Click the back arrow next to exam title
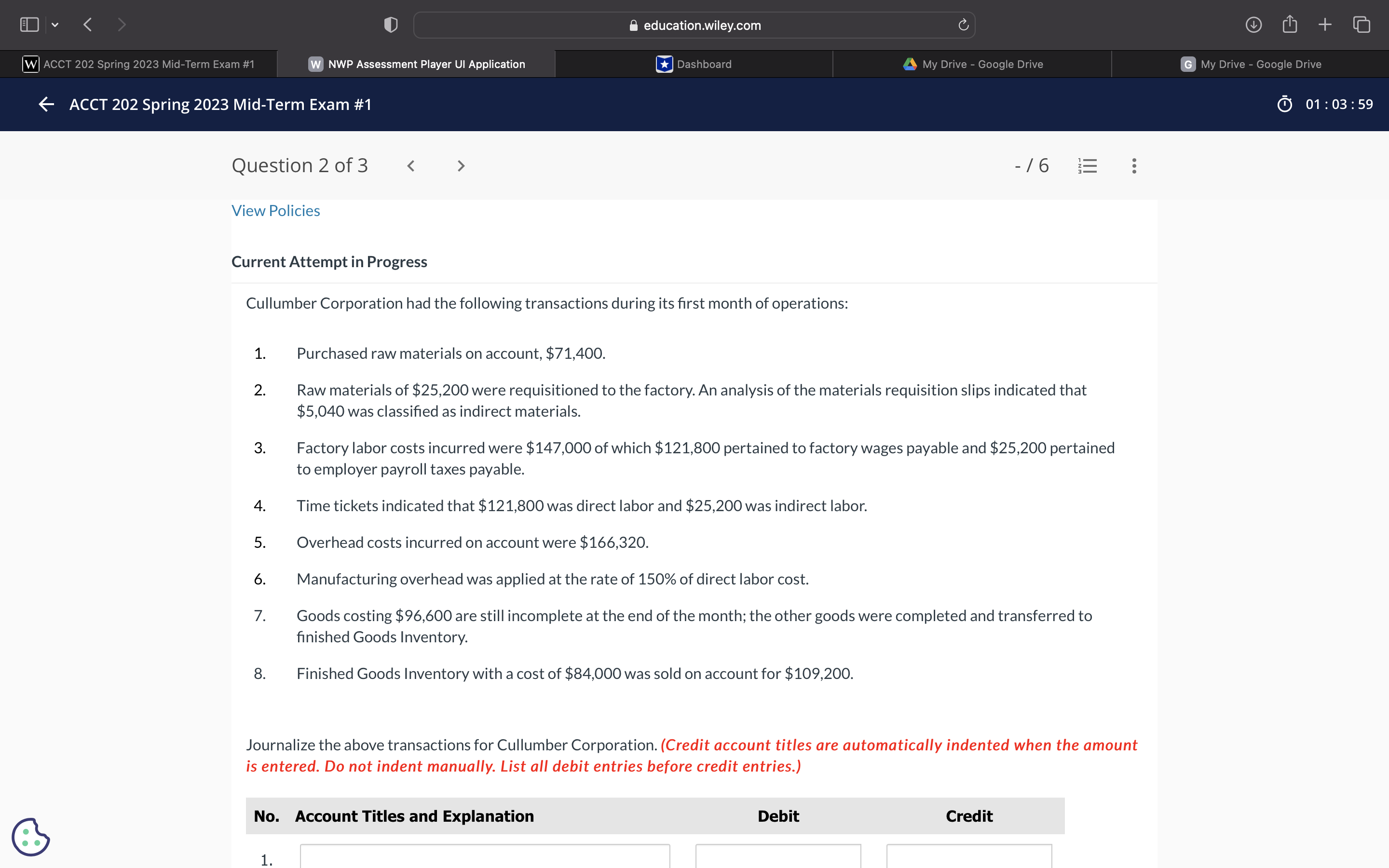This screenshot has width=1389, height=868. tap(46, 104)
